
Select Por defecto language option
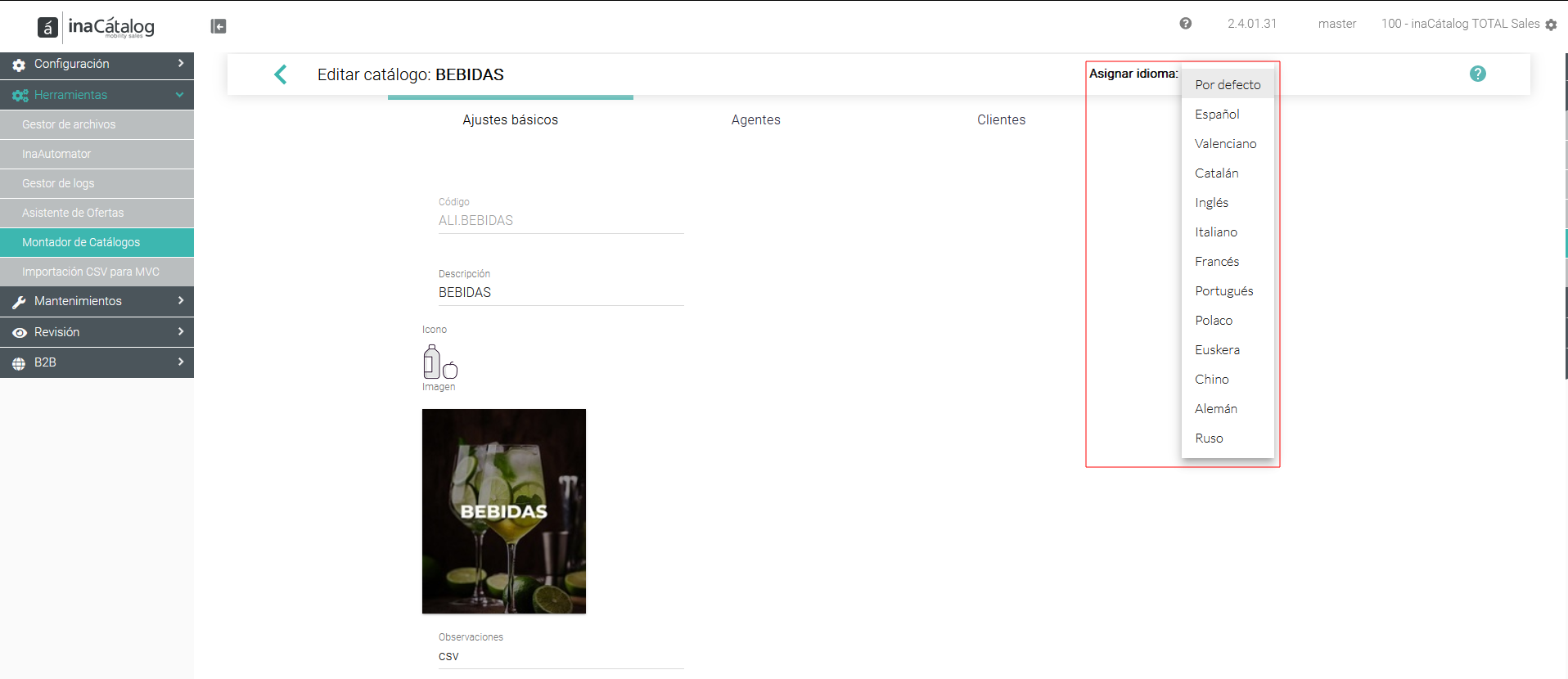coord(1228,84)
